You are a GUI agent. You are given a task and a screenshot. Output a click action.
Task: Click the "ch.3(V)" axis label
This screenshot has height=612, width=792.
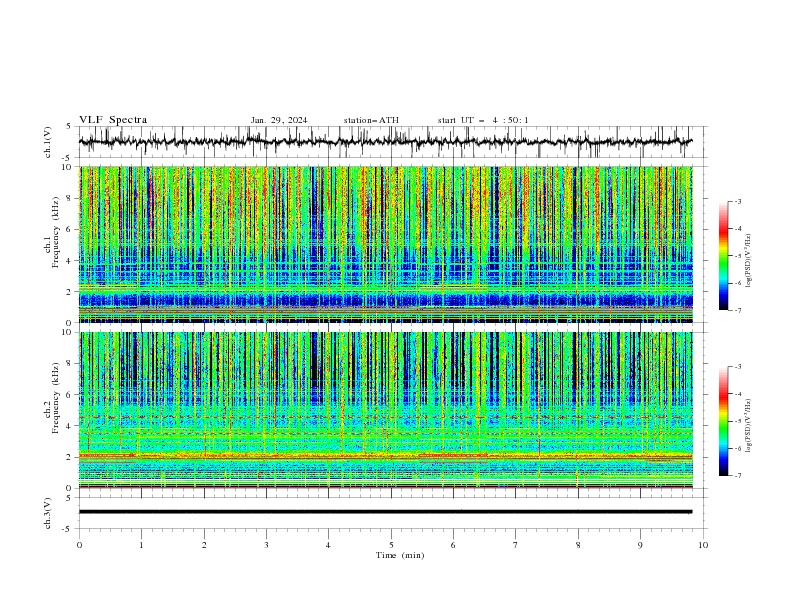(48, 513)
